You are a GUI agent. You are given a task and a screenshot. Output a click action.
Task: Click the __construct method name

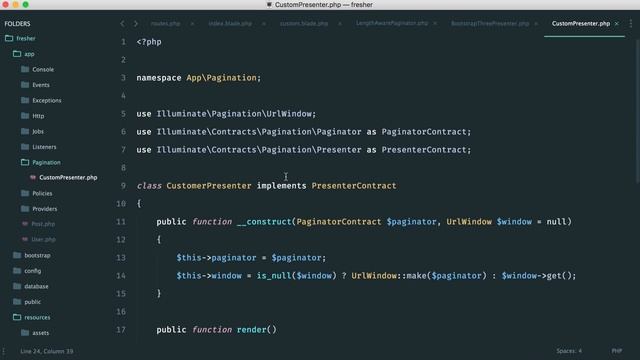coord(264,222)
